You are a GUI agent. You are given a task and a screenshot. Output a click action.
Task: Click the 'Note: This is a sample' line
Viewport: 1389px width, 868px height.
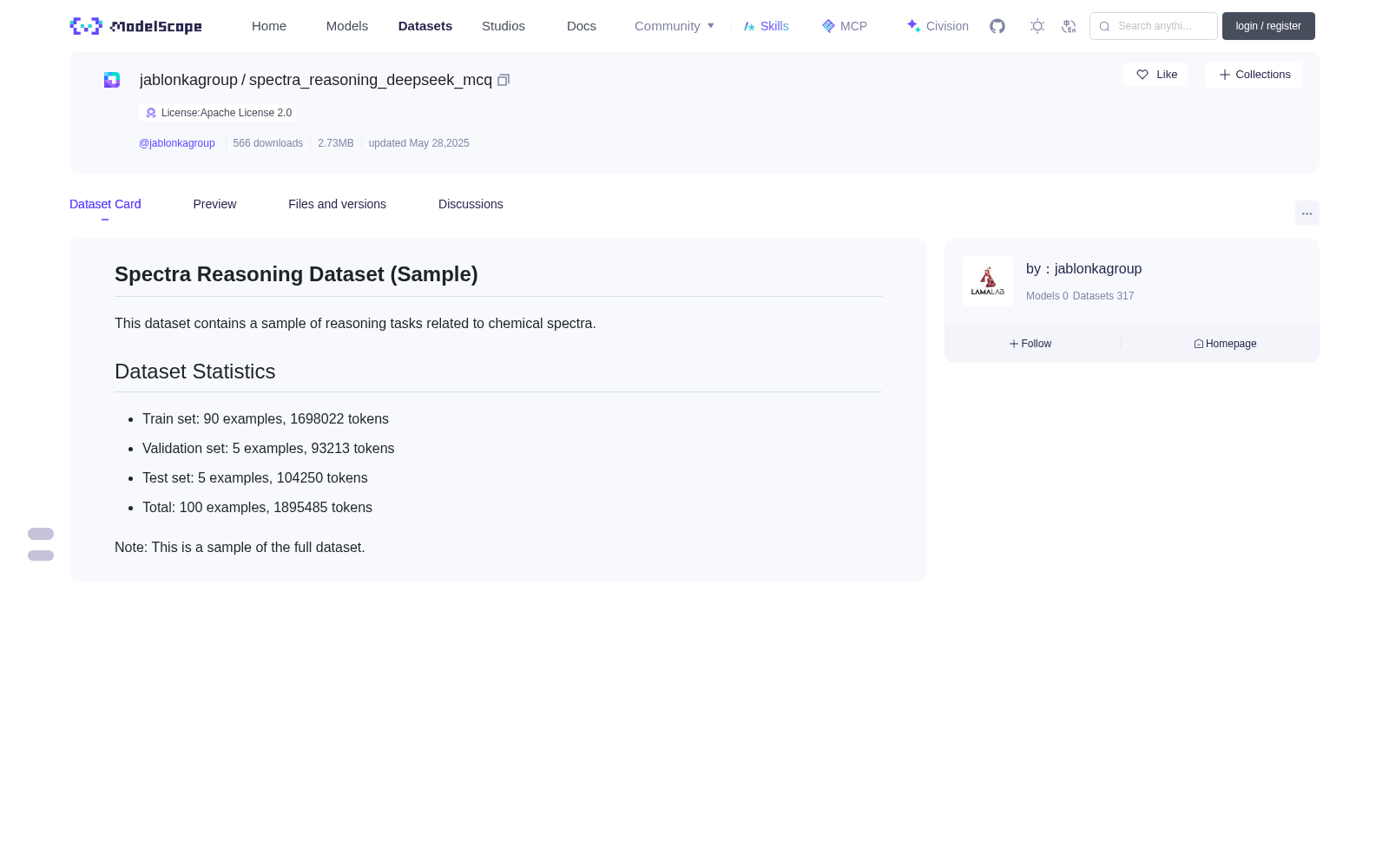240,548
